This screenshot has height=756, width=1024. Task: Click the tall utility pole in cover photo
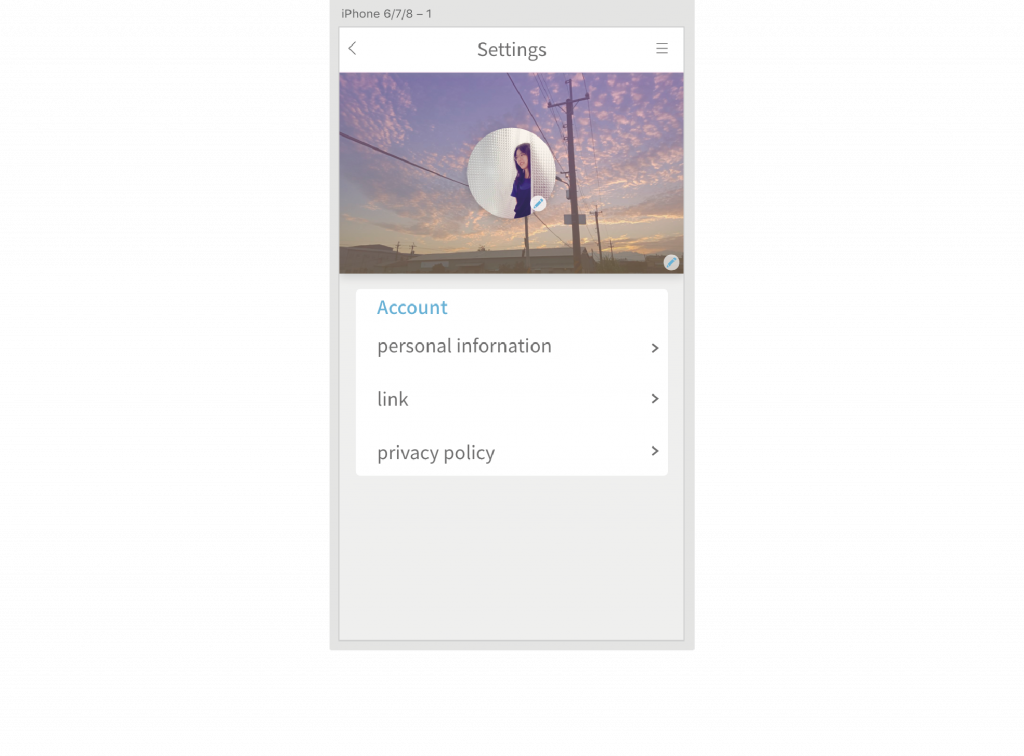pyautogui.click(x=572, y=173)
